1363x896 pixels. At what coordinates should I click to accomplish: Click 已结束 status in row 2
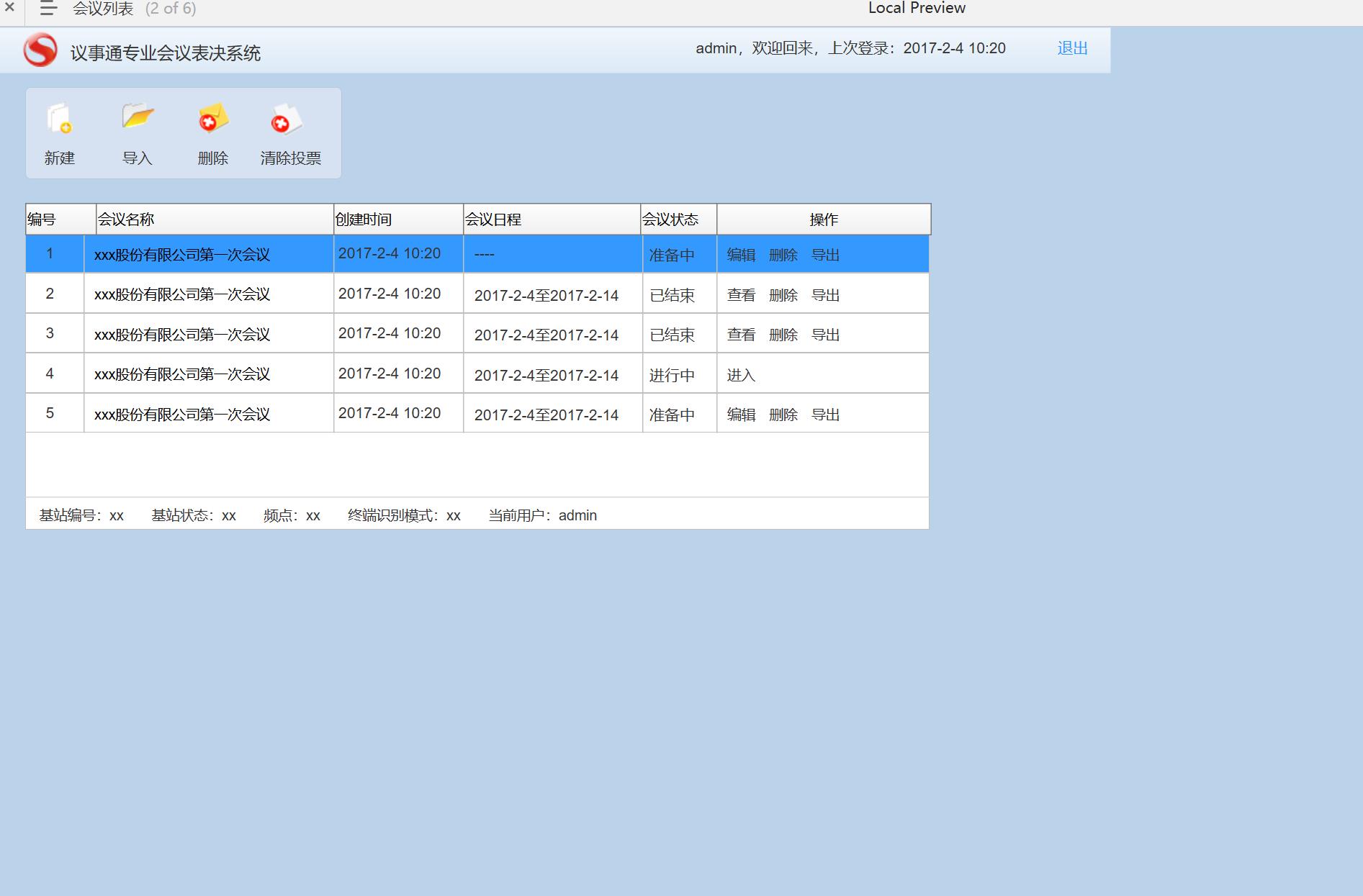coord(672,295)
